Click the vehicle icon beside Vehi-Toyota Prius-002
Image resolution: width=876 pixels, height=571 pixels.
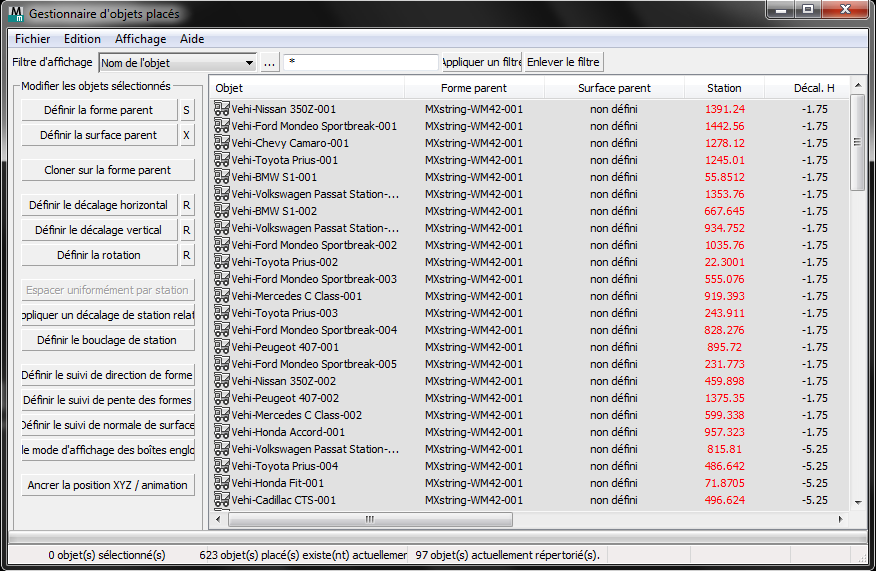click(x=222, y=261)
